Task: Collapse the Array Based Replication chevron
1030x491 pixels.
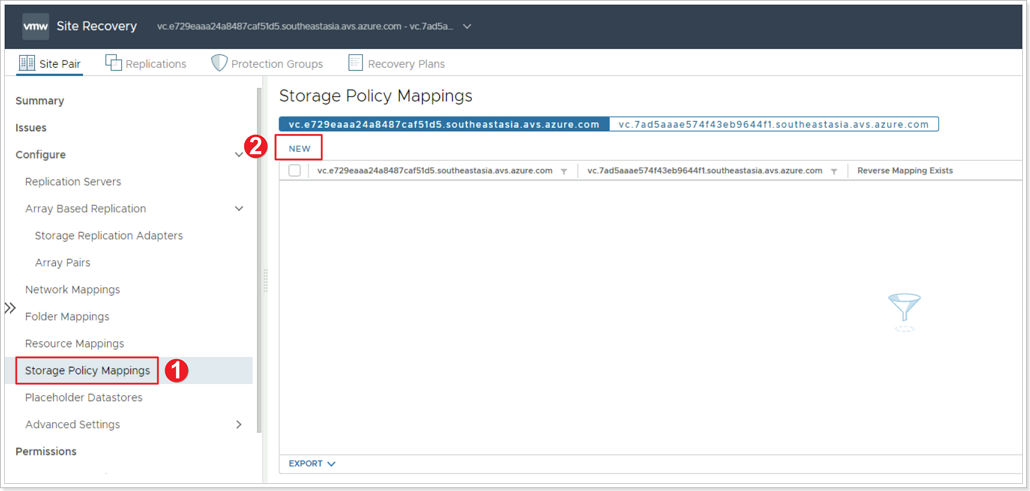Action: (x=239, y=208)
